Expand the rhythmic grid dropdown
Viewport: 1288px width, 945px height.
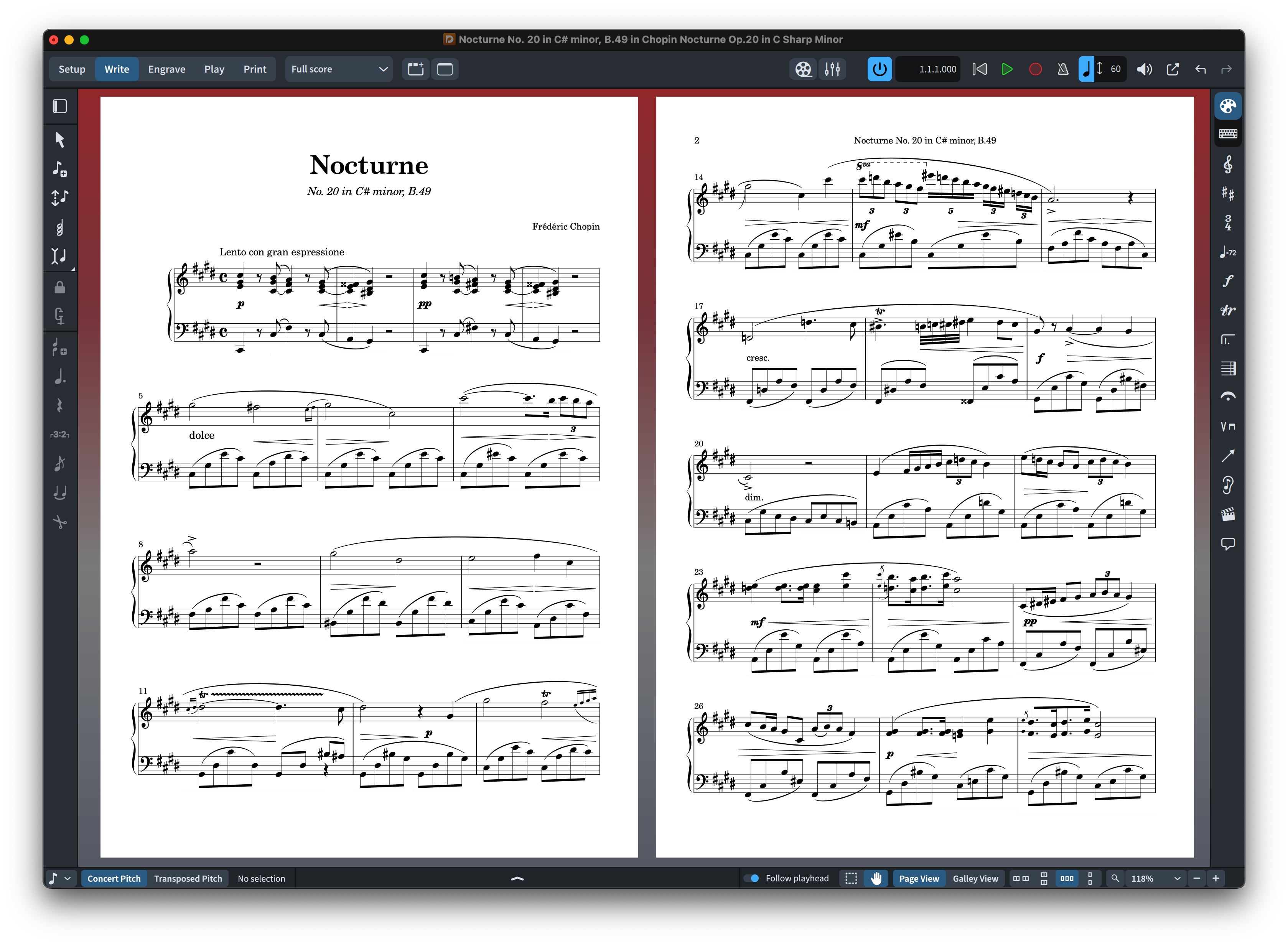tap(60, 878)
